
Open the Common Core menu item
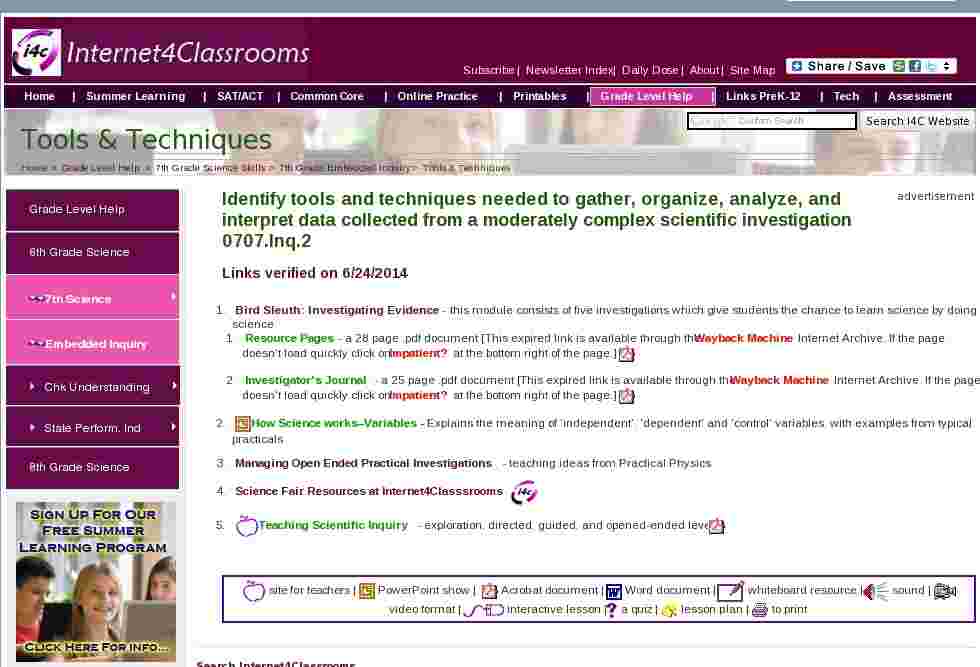tap(327, 96)
